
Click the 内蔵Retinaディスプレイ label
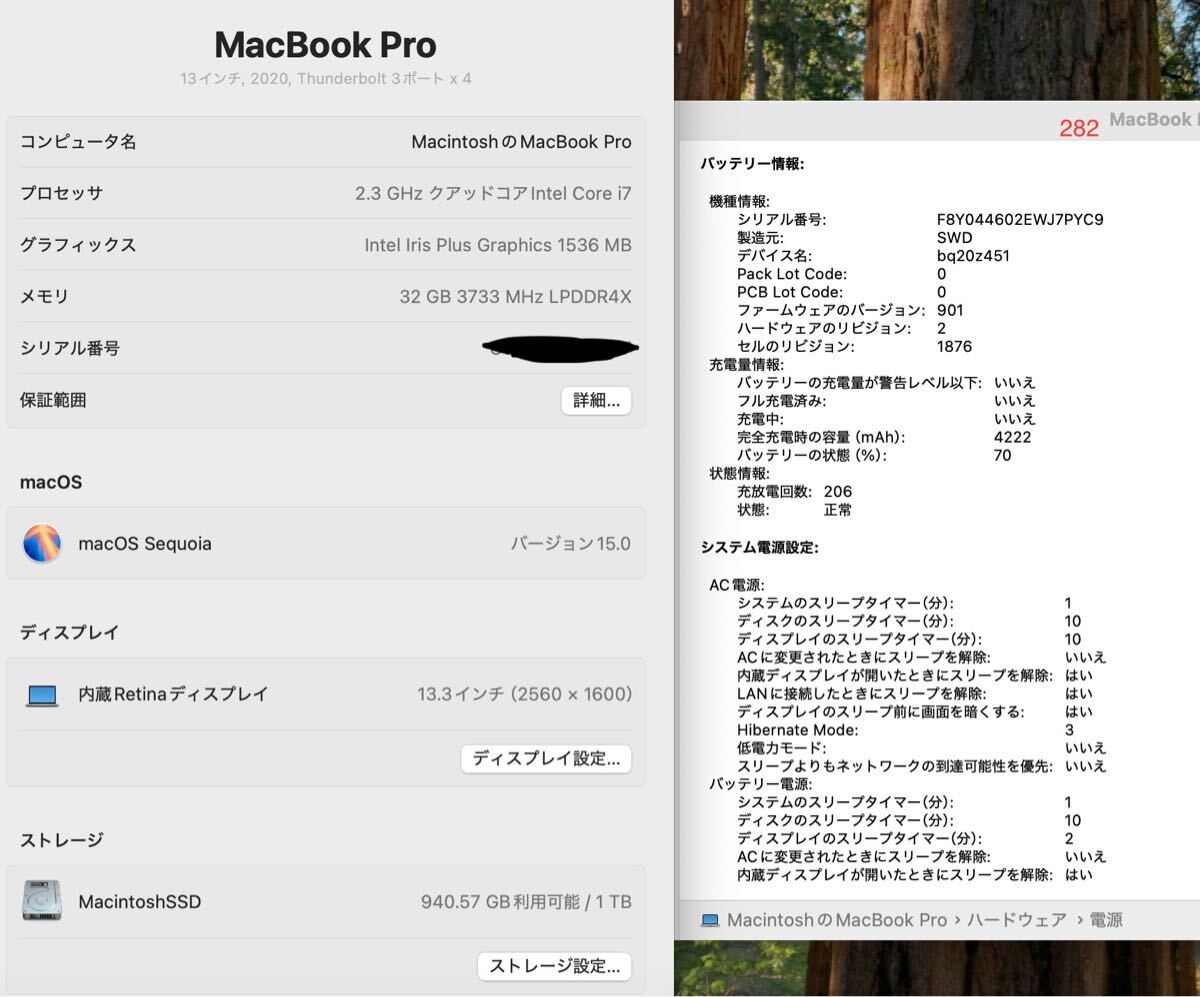pyautogui.click(x=173, y=694)
